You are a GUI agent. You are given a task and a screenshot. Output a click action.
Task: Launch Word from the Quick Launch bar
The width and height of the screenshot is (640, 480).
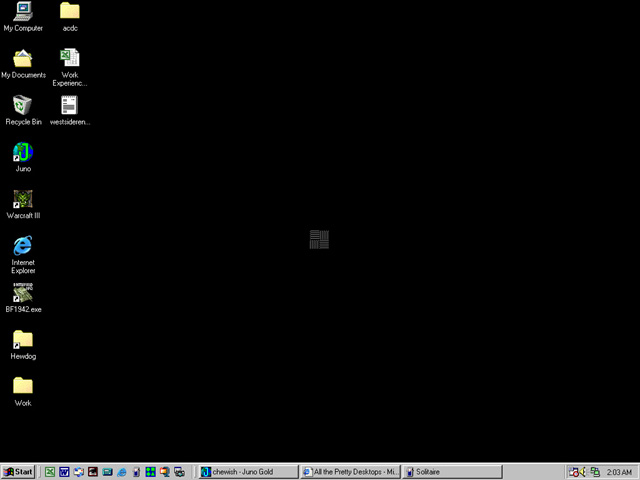point(64,471)
